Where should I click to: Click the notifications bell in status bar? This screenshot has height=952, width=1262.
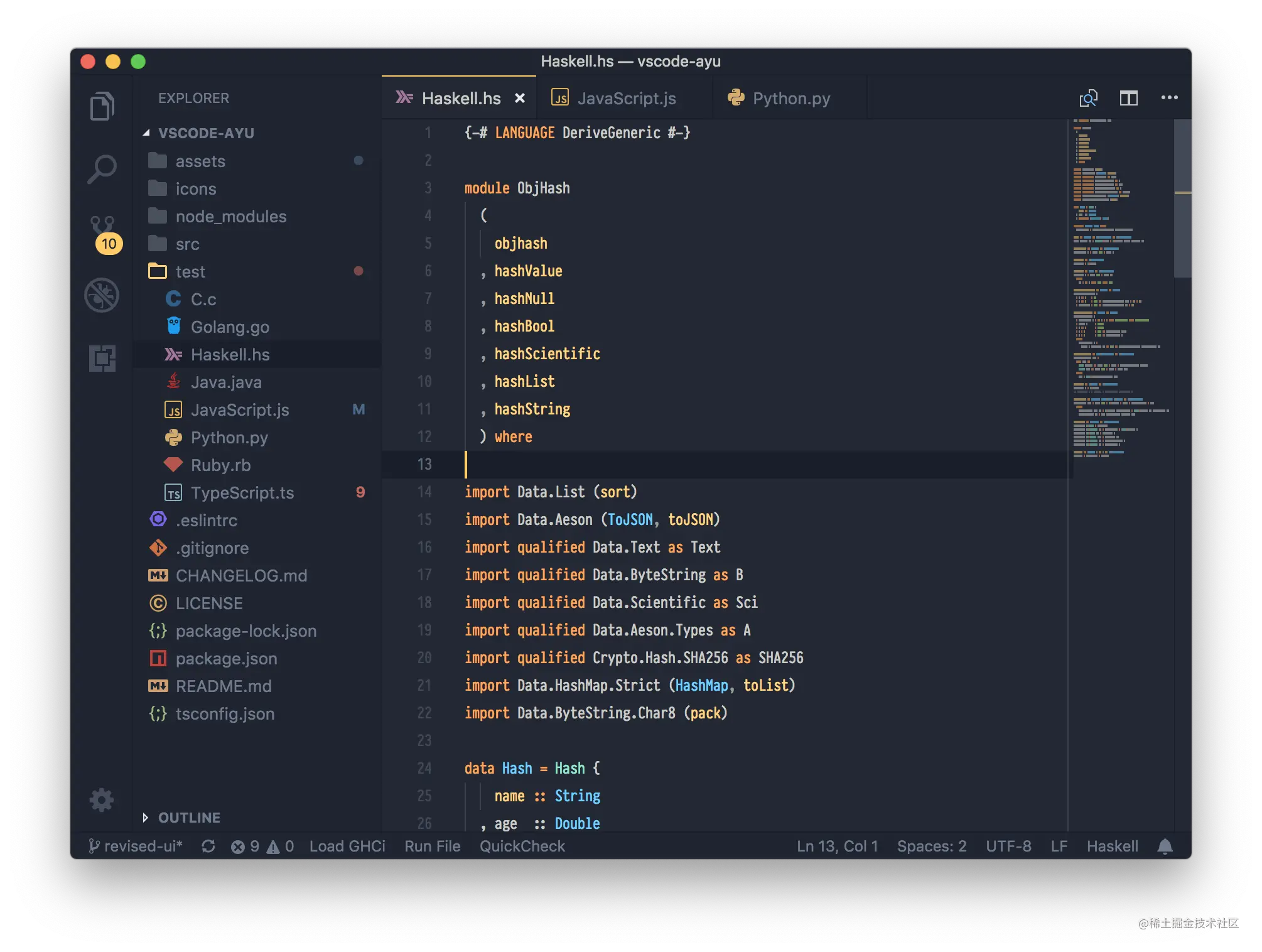[x=1165, y=847]
